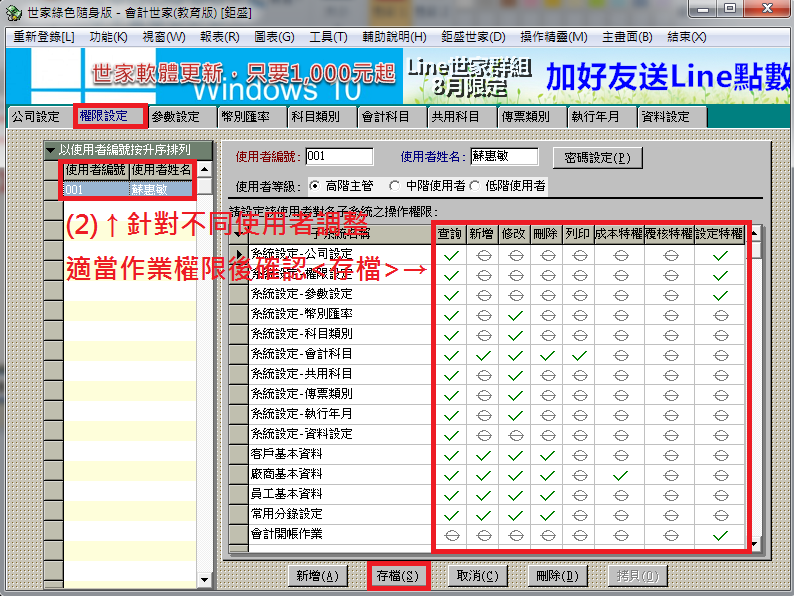The height and width of the screenshot is (596, 794).
Task: Toggle 列印 permission for 系統設定-會計科目
Action: click(578, 355)
